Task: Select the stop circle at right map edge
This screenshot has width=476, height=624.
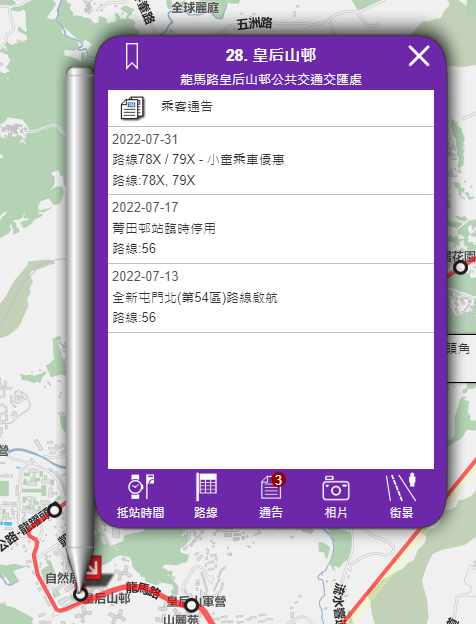Action: point(460,267)
